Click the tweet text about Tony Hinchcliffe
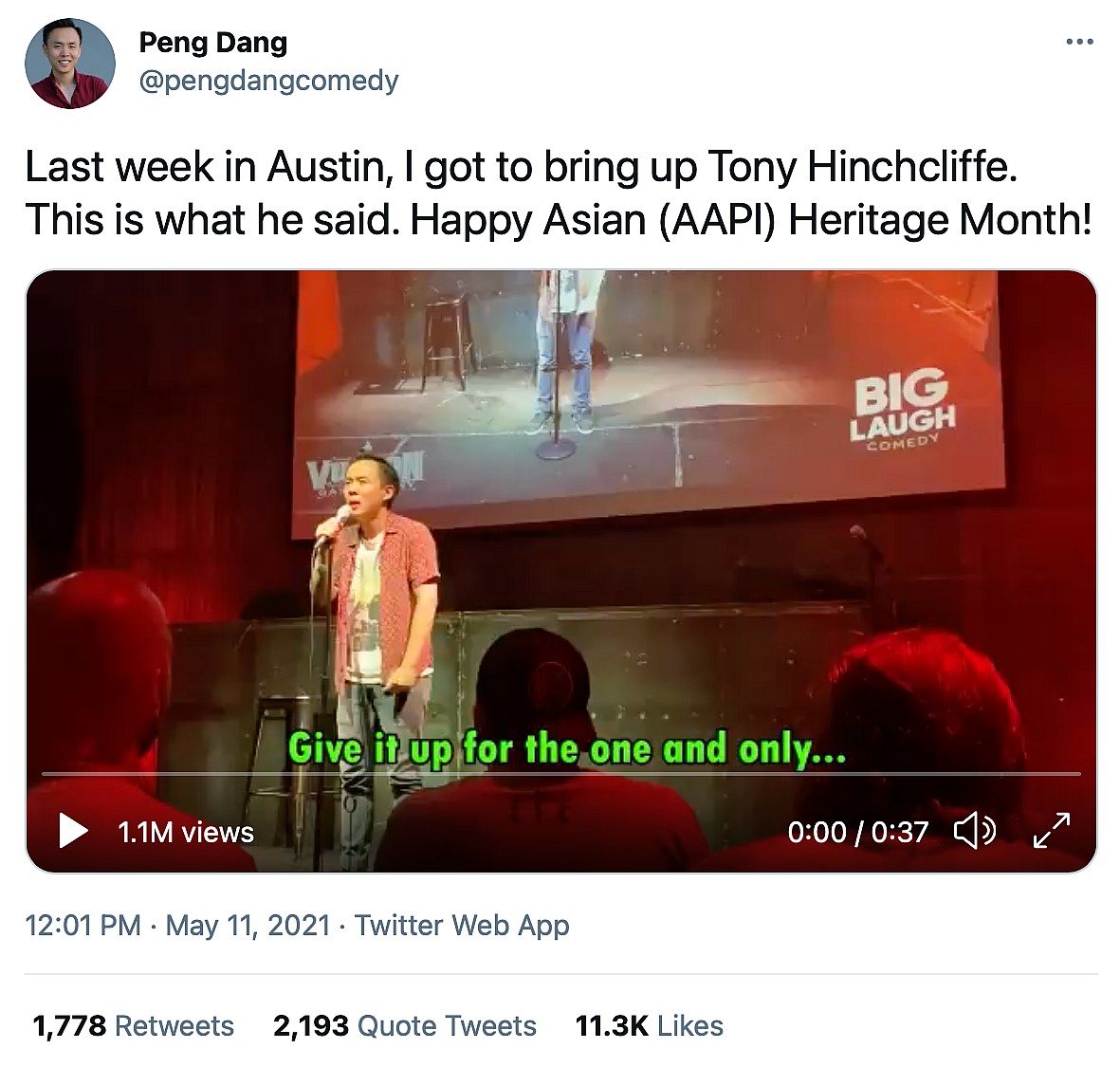Screen dimensions: 1120x1067 tap(559, 193)
